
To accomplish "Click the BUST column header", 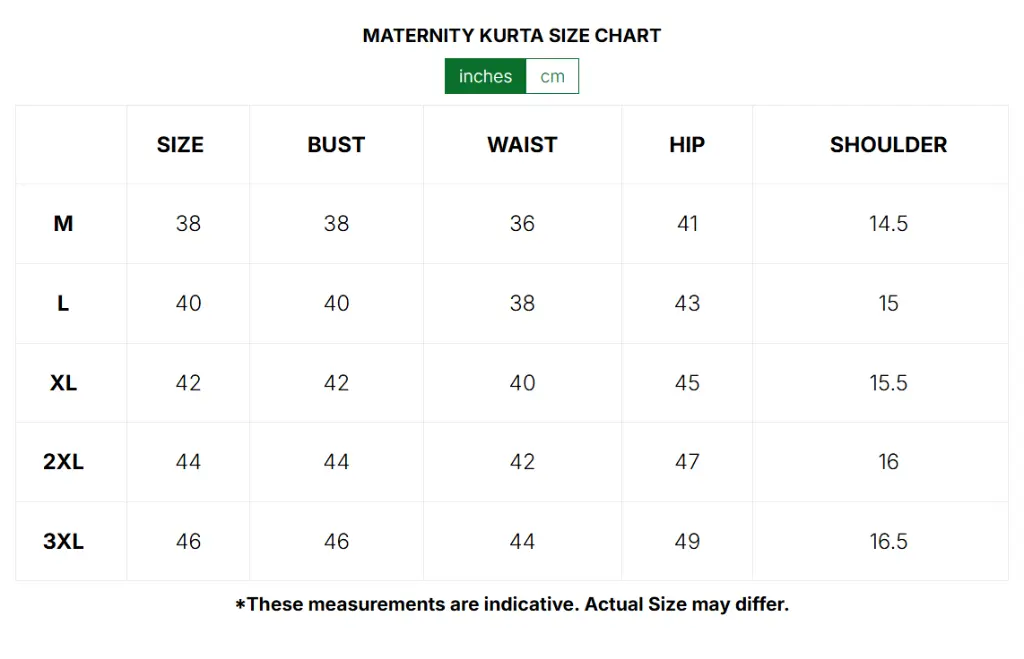I will (x=335, y=144).
